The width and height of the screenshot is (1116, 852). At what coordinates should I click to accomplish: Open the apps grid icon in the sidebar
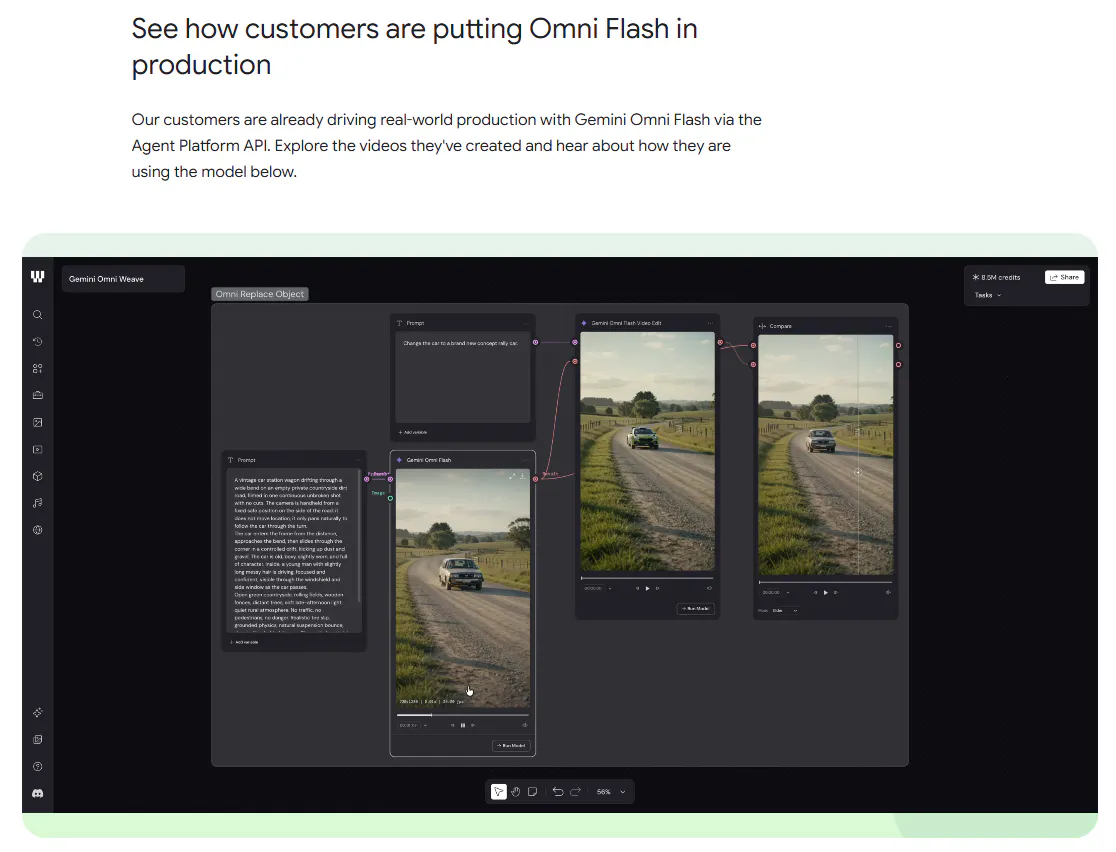pos(38,369)
